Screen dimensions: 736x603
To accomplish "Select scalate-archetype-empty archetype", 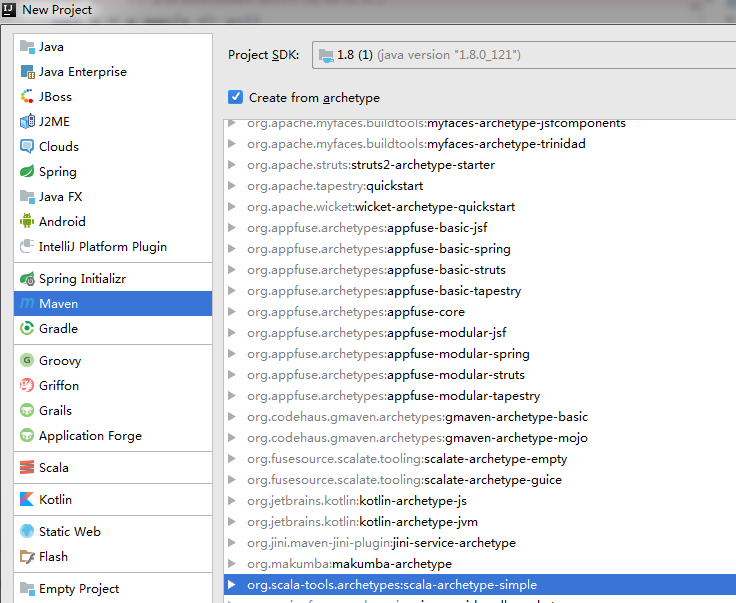I will click(x=407, y=459).
